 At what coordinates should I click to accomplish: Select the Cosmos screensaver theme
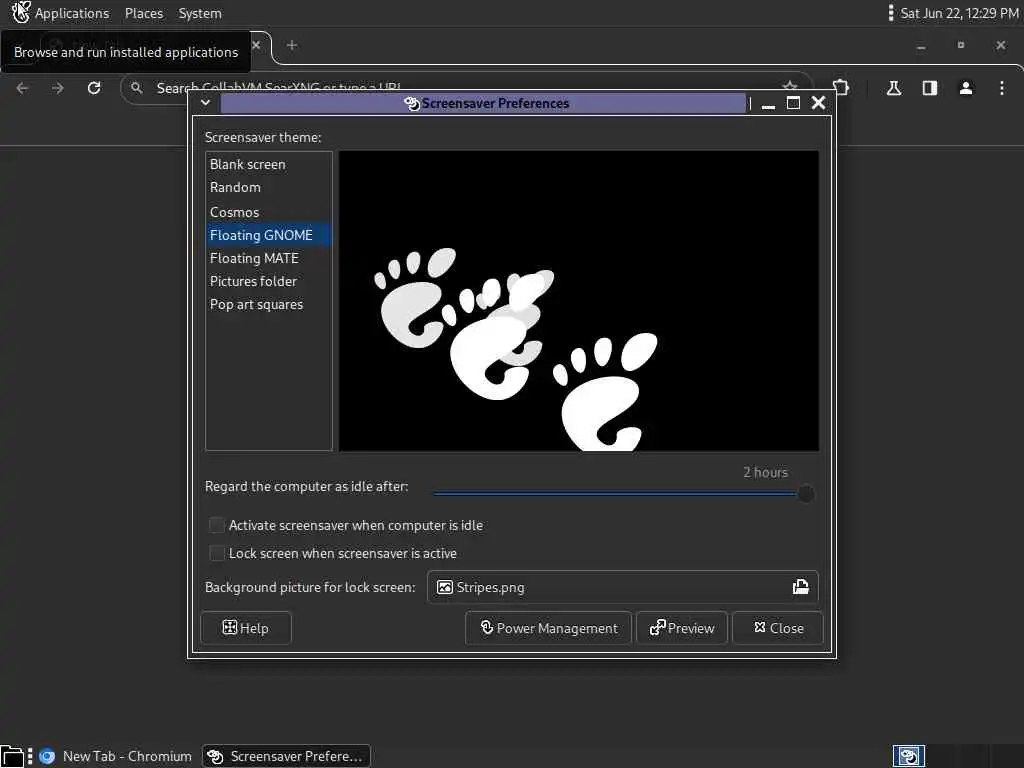[268, 212]
